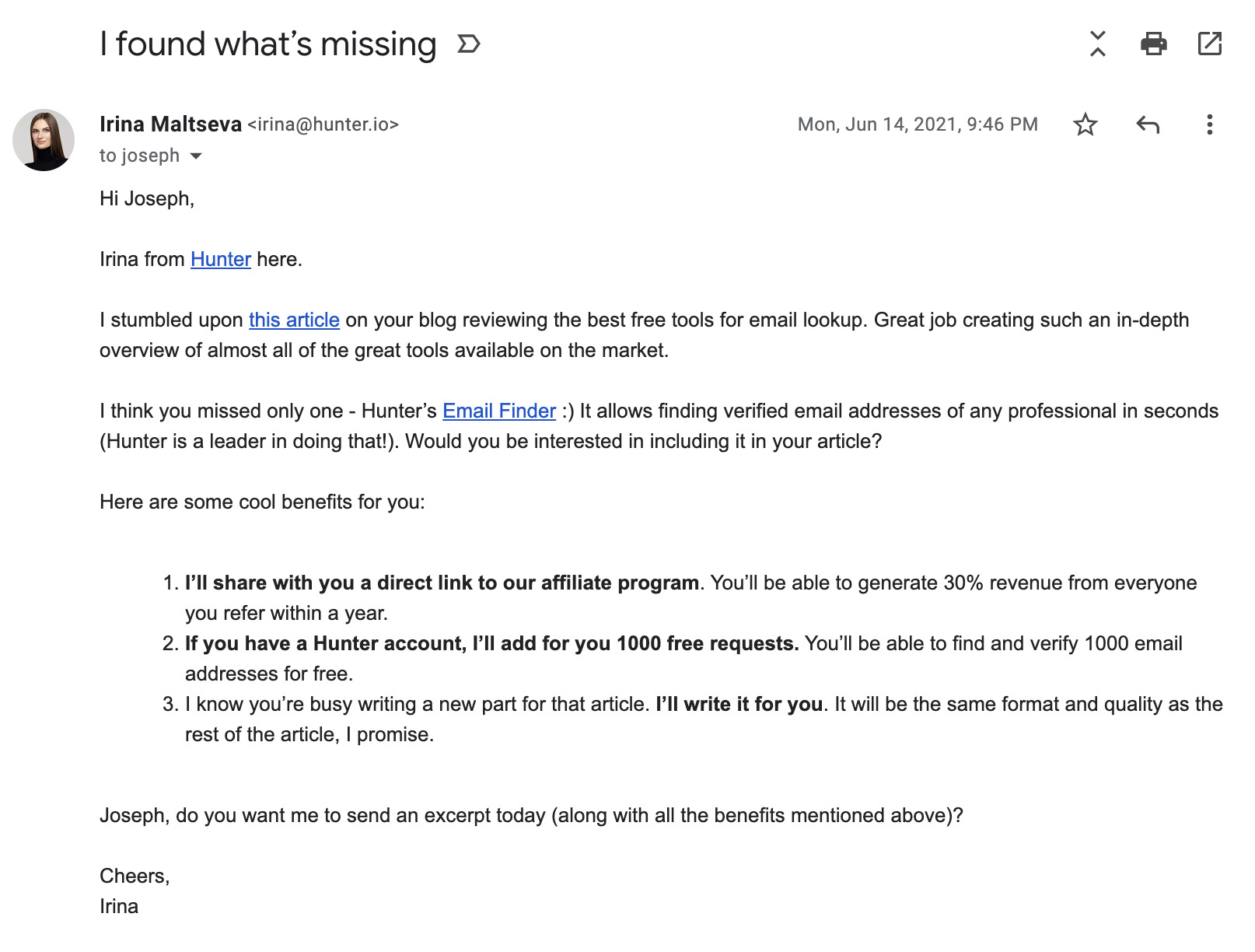Open the Hunter homepage link
The height and width of the screenshot is (952, 1255).
pos(220,259)
